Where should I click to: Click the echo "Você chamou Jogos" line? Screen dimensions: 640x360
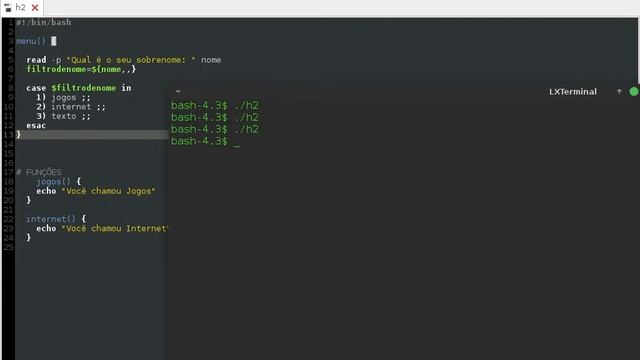pos(96,191)
